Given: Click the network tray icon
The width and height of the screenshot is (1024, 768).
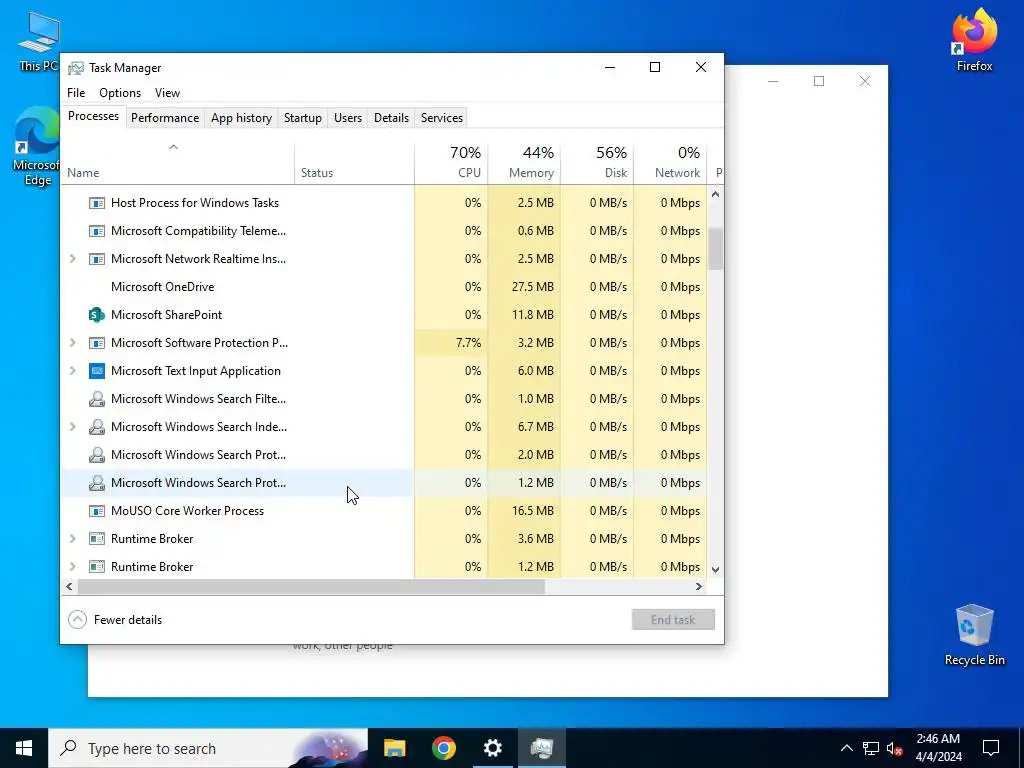Looking at the screenshot, I should (871, 748).
